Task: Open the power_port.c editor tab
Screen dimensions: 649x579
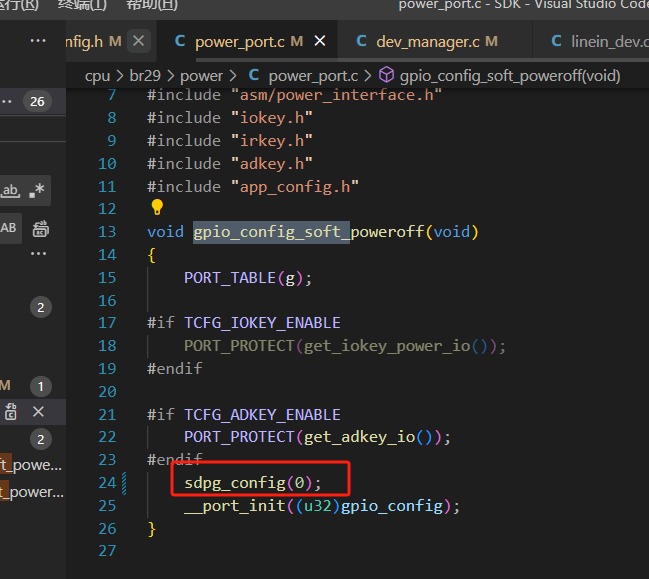Action: click(x=249, y=41)
